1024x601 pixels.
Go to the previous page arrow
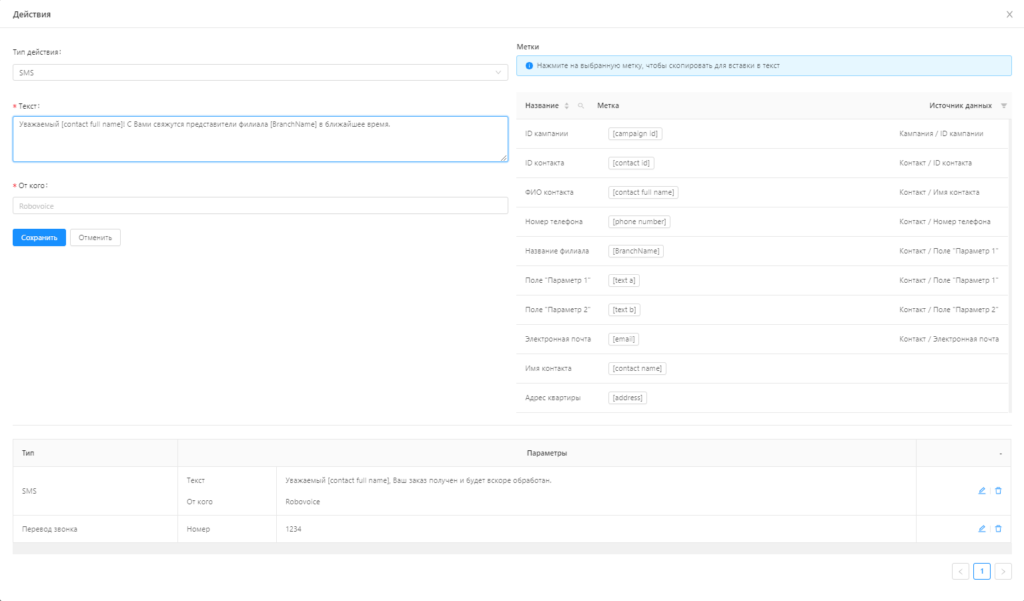960,572
